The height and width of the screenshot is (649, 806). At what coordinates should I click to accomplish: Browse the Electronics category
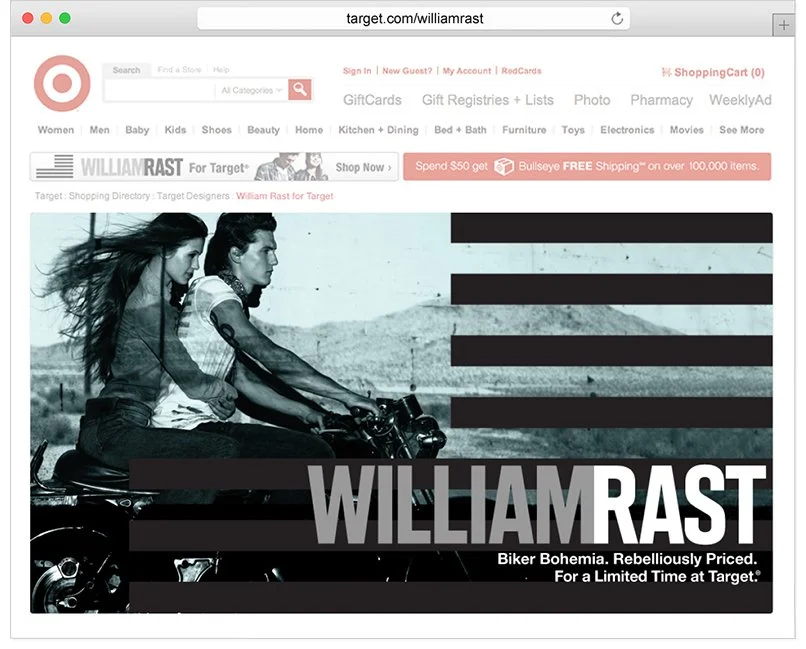click(627, 130)
